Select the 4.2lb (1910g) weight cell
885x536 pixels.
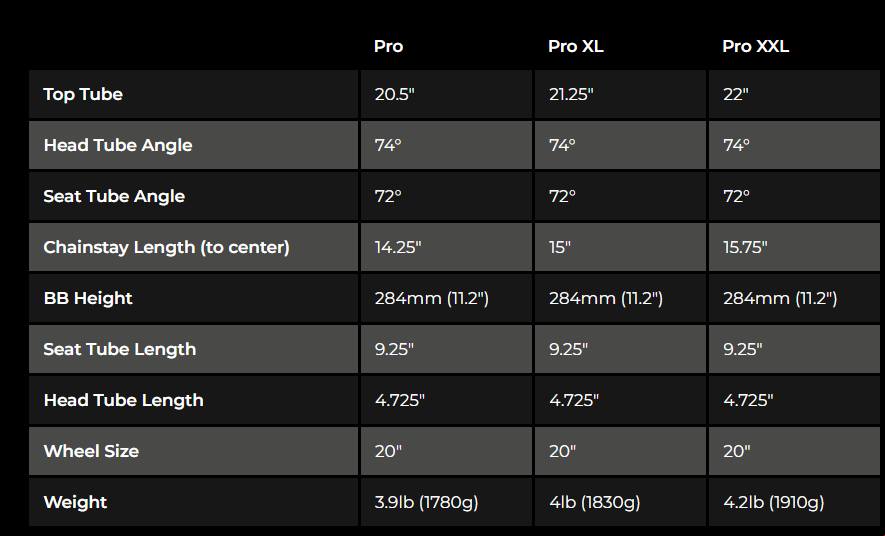774,502
